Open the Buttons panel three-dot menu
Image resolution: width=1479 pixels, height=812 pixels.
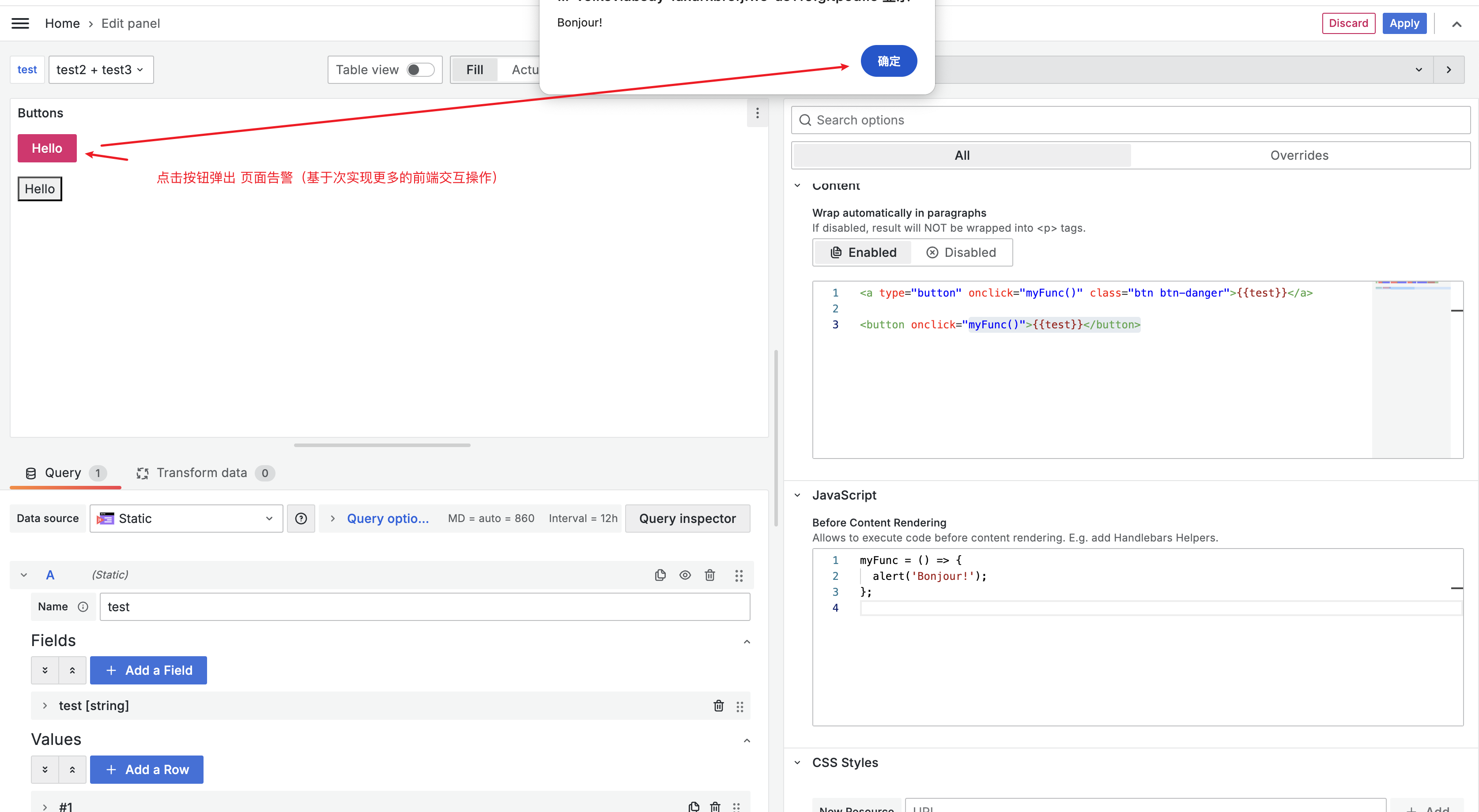coord(757,113)
